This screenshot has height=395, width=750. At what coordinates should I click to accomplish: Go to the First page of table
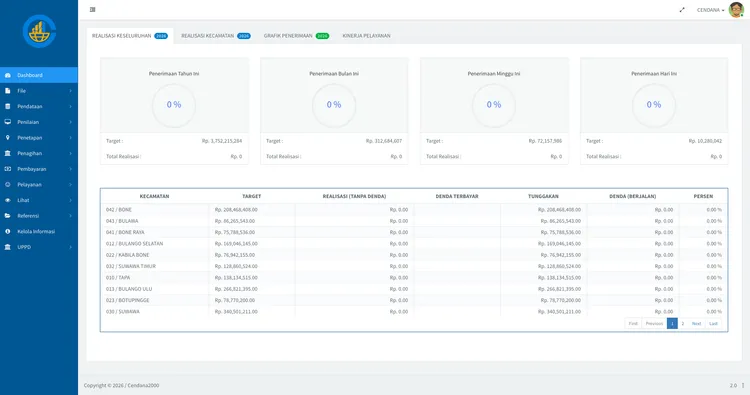coord(633,324)
